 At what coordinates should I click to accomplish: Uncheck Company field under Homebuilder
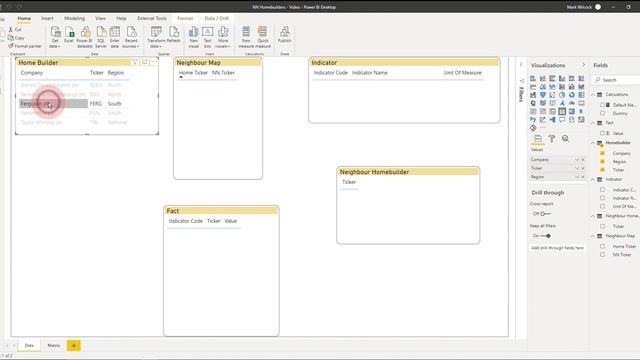[602, 153]
